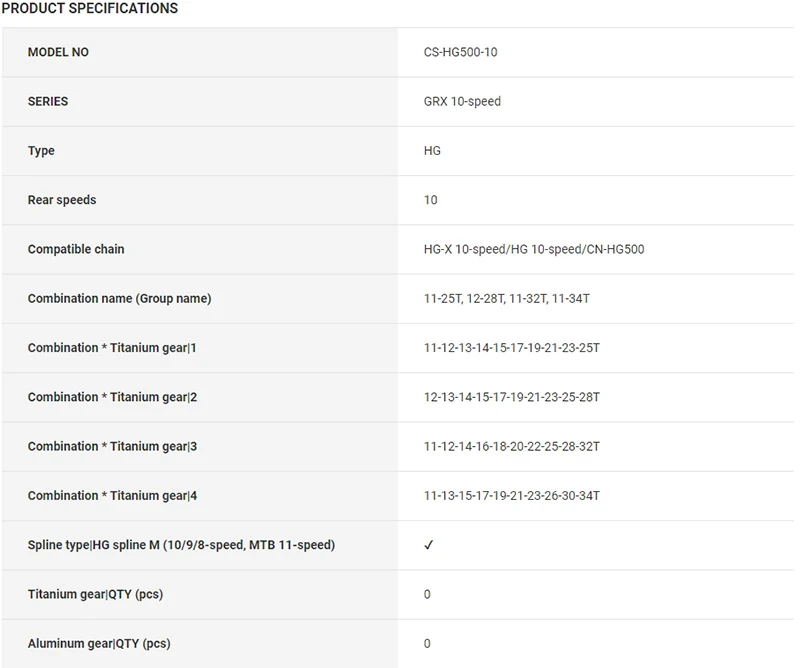This screenshot has height=668, width=800.
Task: Select the Aluminum gear|QTY (pcs) label
Action: pyautogui.click(x=99, y=644)
